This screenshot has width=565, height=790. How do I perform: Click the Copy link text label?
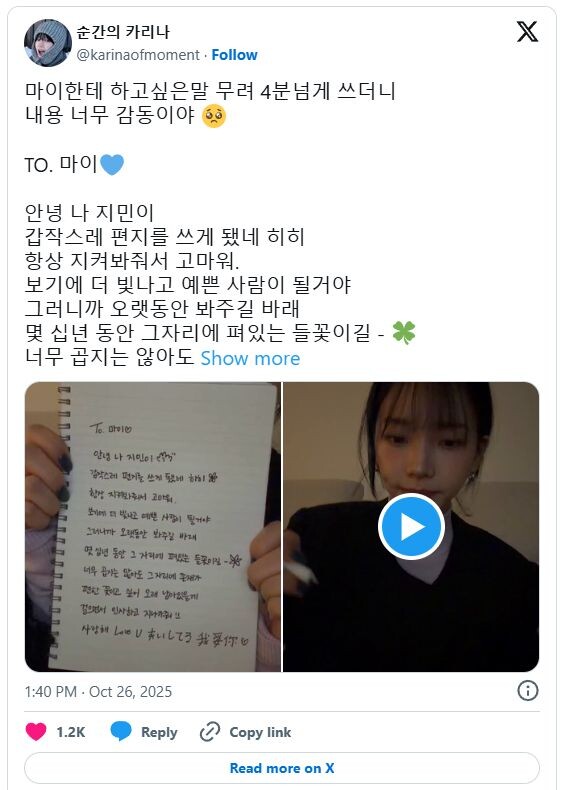[x=260, y=732]
